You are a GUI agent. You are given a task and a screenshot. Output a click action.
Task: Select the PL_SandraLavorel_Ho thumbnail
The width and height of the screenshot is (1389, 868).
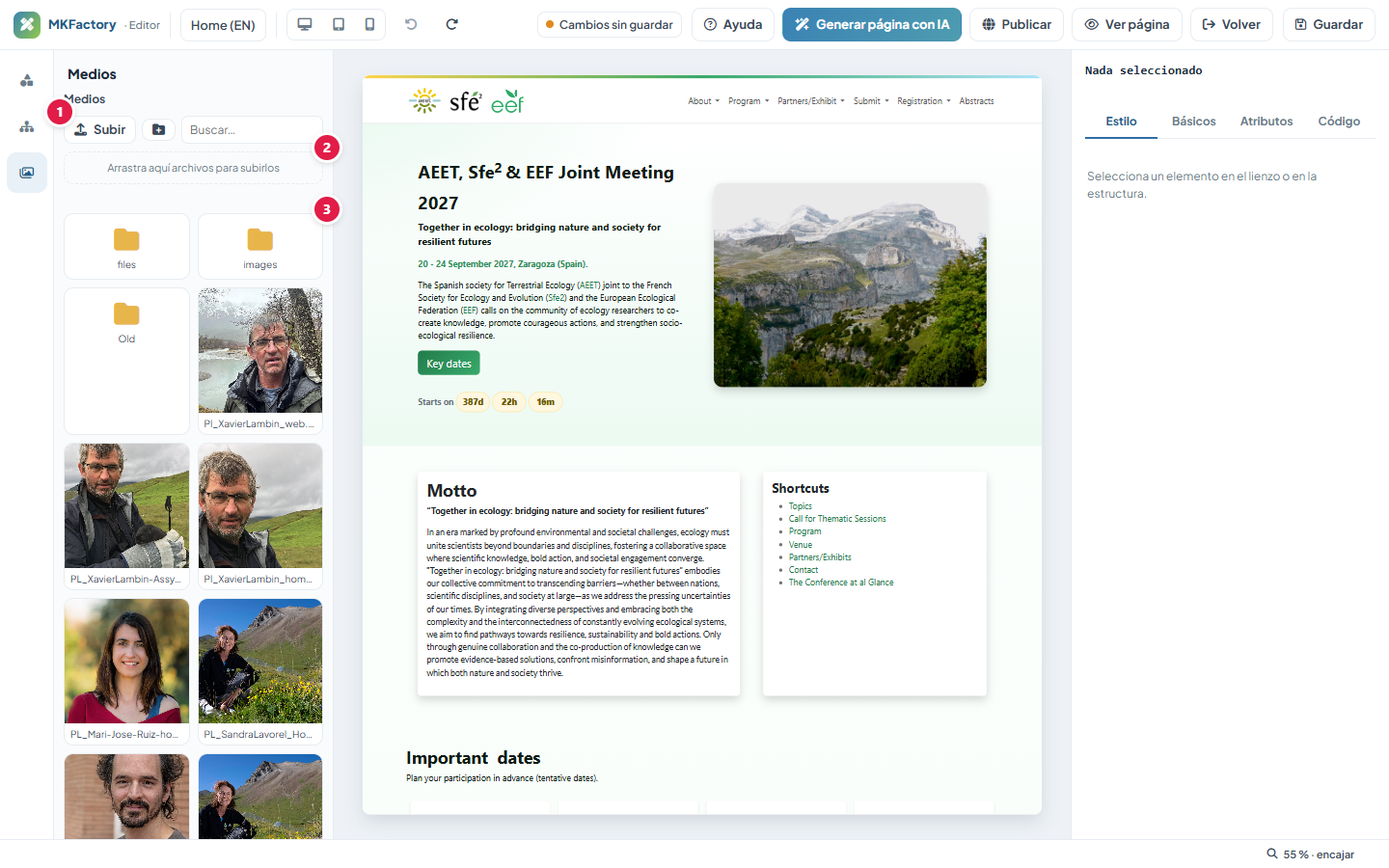(x=260, y=671)
